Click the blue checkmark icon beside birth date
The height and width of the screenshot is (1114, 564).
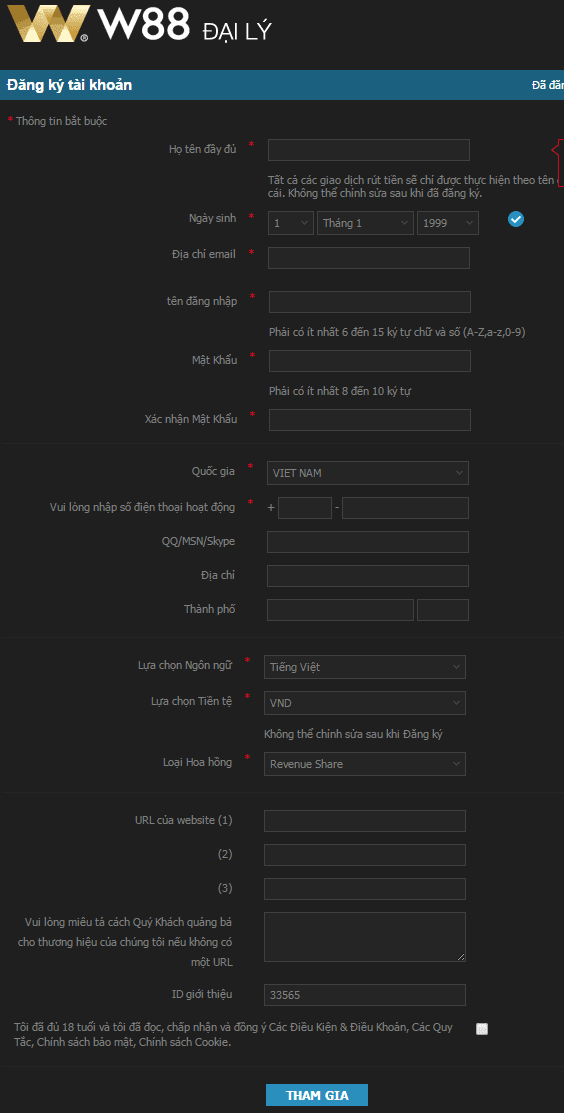(x=516, y=220)
